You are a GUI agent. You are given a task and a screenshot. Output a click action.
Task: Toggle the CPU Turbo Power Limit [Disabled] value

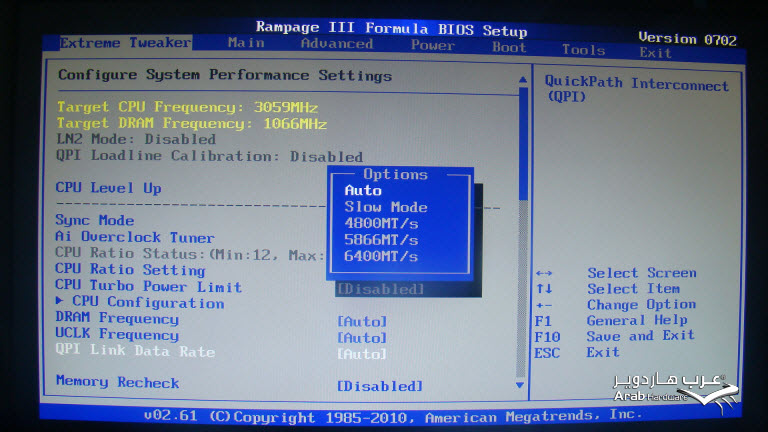point(381,289)
